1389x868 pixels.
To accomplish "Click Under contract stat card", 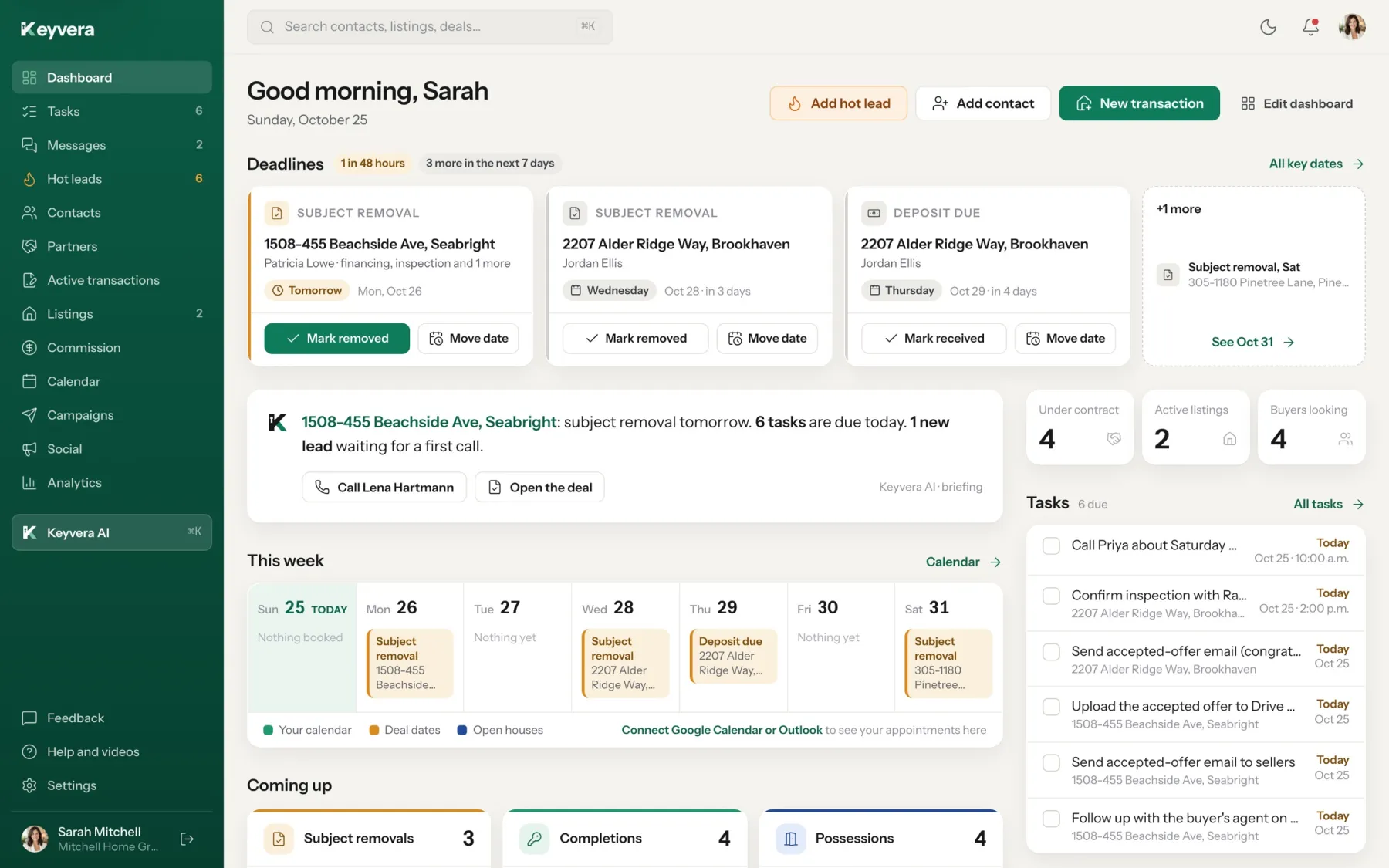I will [x=1080, y=427].
